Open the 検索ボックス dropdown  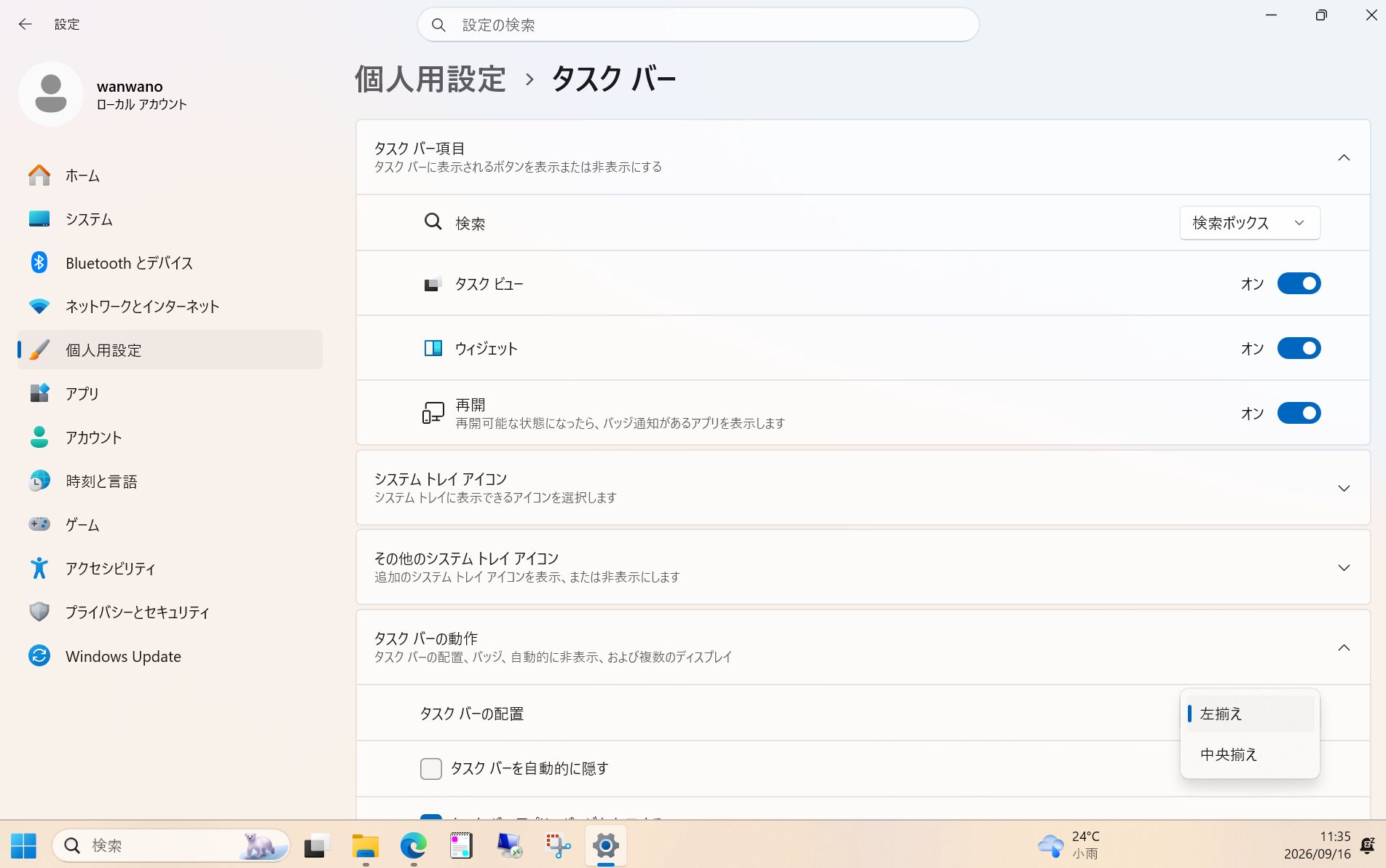tap(1250, 223)
